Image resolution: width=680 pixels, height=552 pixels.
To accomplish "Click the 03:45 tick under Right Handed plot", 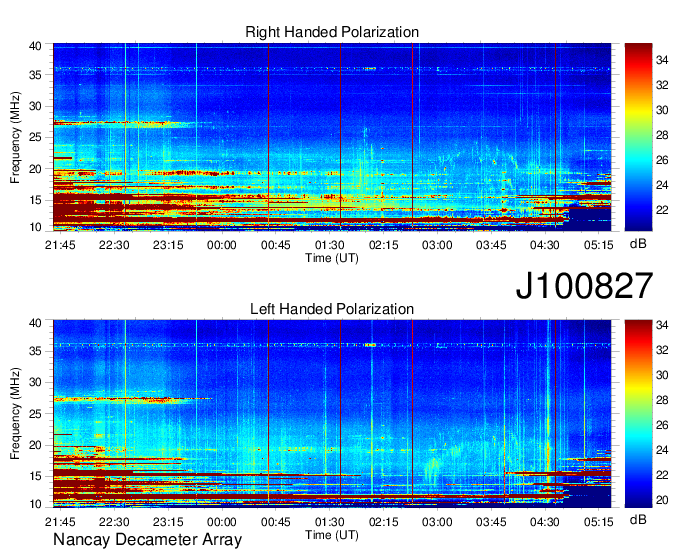I will [x=491, y=245].
